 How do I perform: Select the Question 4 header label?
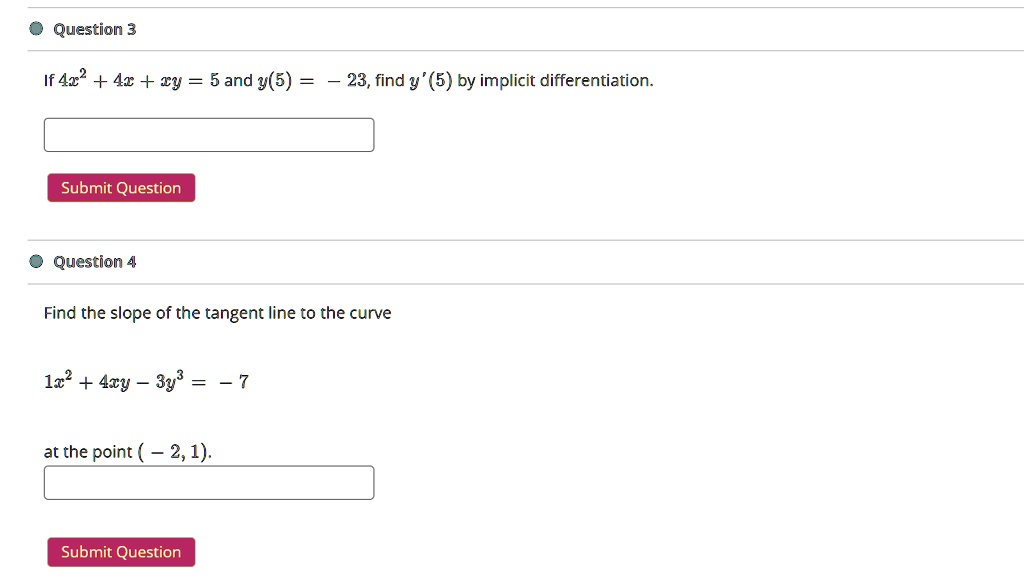pyautogui.click(x=95, y=262)
